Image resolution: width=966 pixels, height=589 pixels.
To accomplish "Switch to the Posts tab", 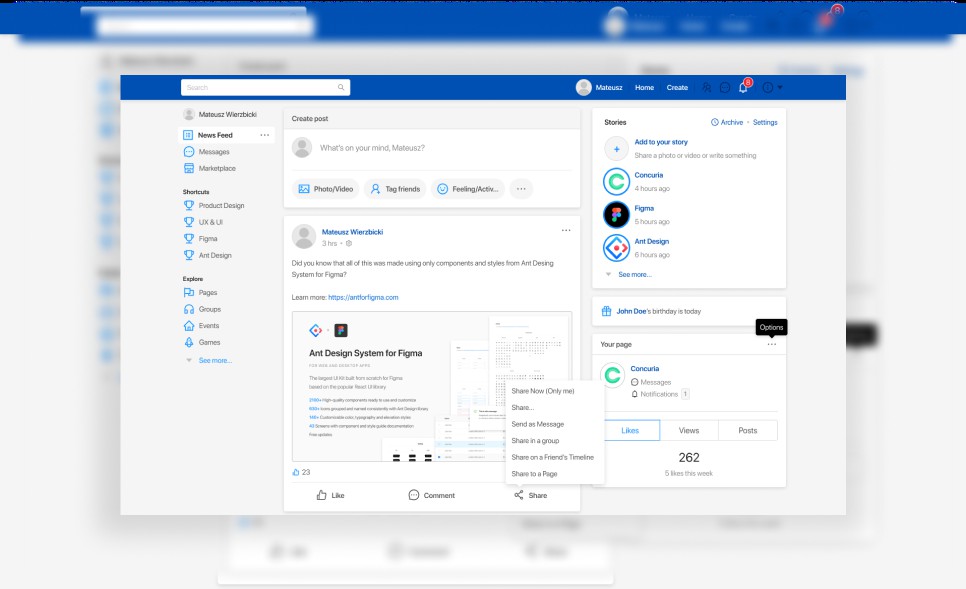I will click(748, 430).
